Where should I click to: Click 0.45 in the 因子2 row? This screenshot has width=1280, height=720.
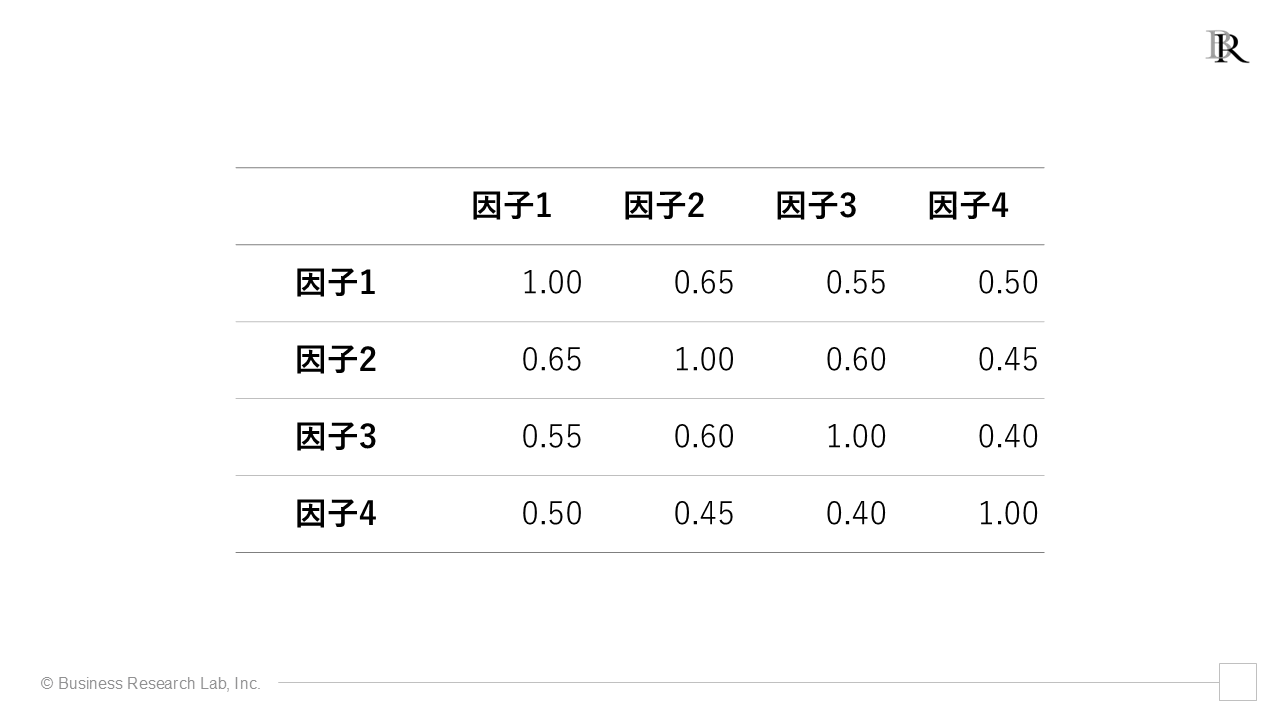(x=1008, y=360)
